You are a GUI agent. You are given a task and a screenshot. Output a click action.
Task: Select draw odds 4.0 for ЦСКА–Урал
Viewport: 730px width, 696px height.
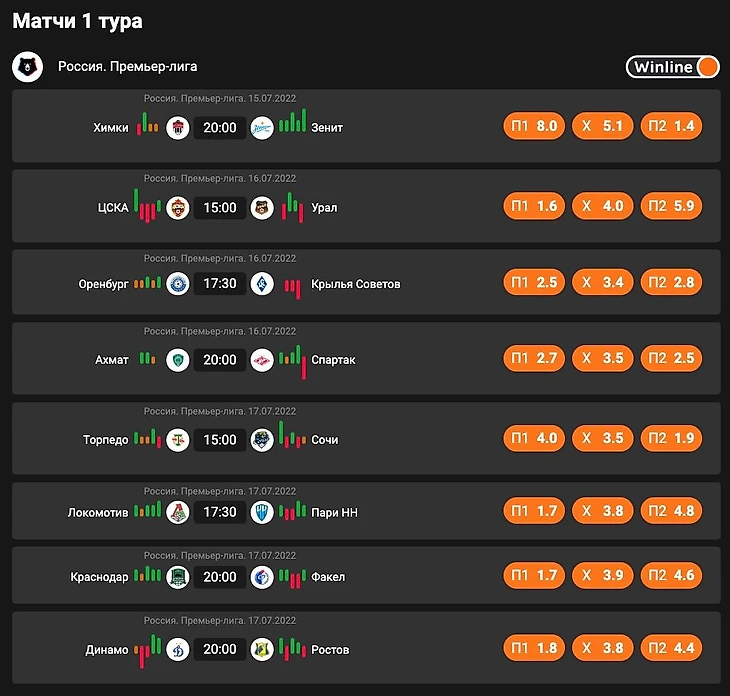click(x=602, y=207)
